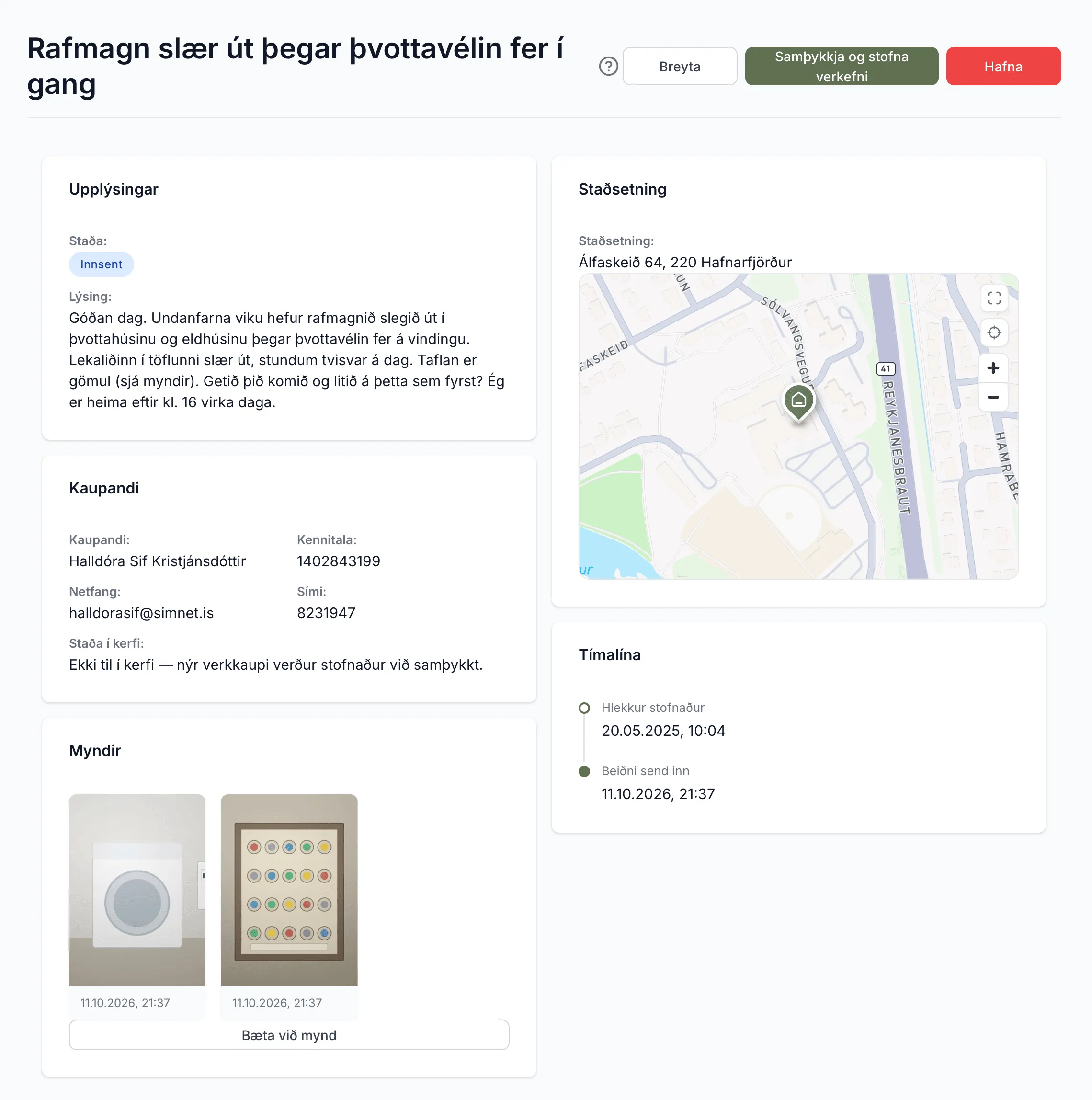Click the route 41 road badge

point(886,369)
